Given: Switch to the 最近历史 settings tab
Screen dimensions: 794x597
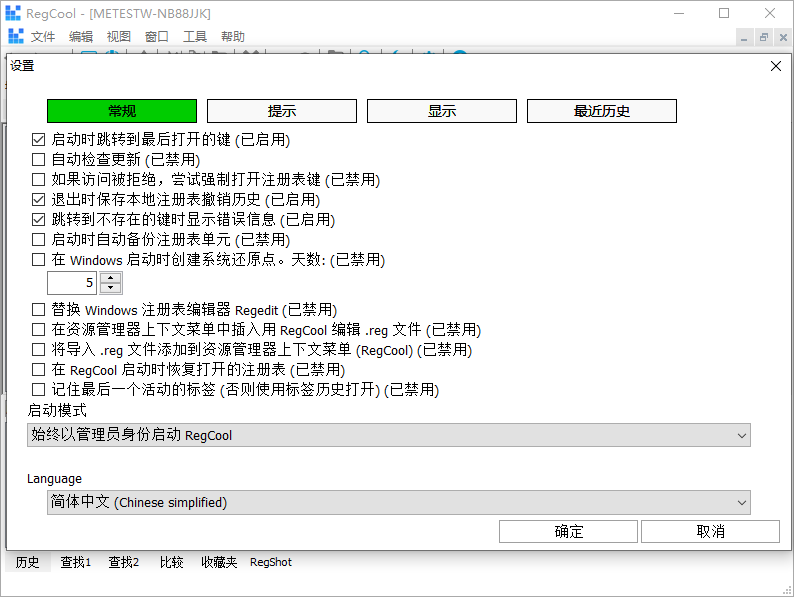Looking at the screenshot, I should click(602, 111).
